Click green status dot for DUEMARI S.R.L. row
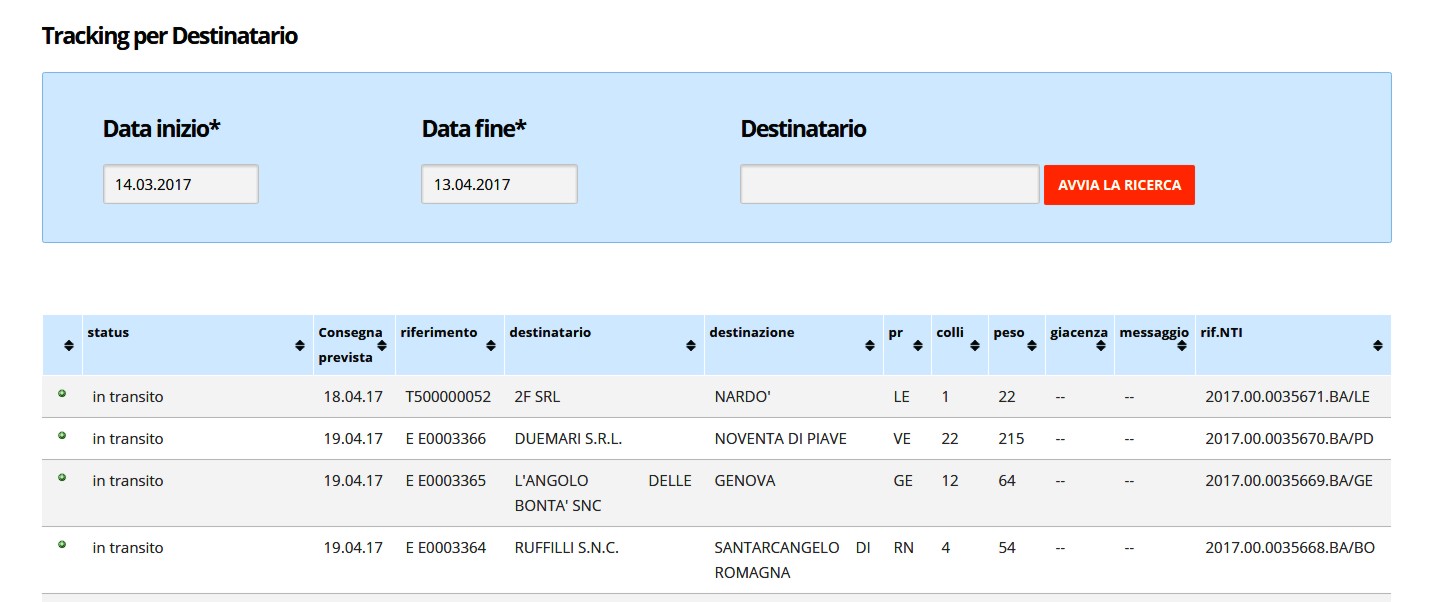 62,436
